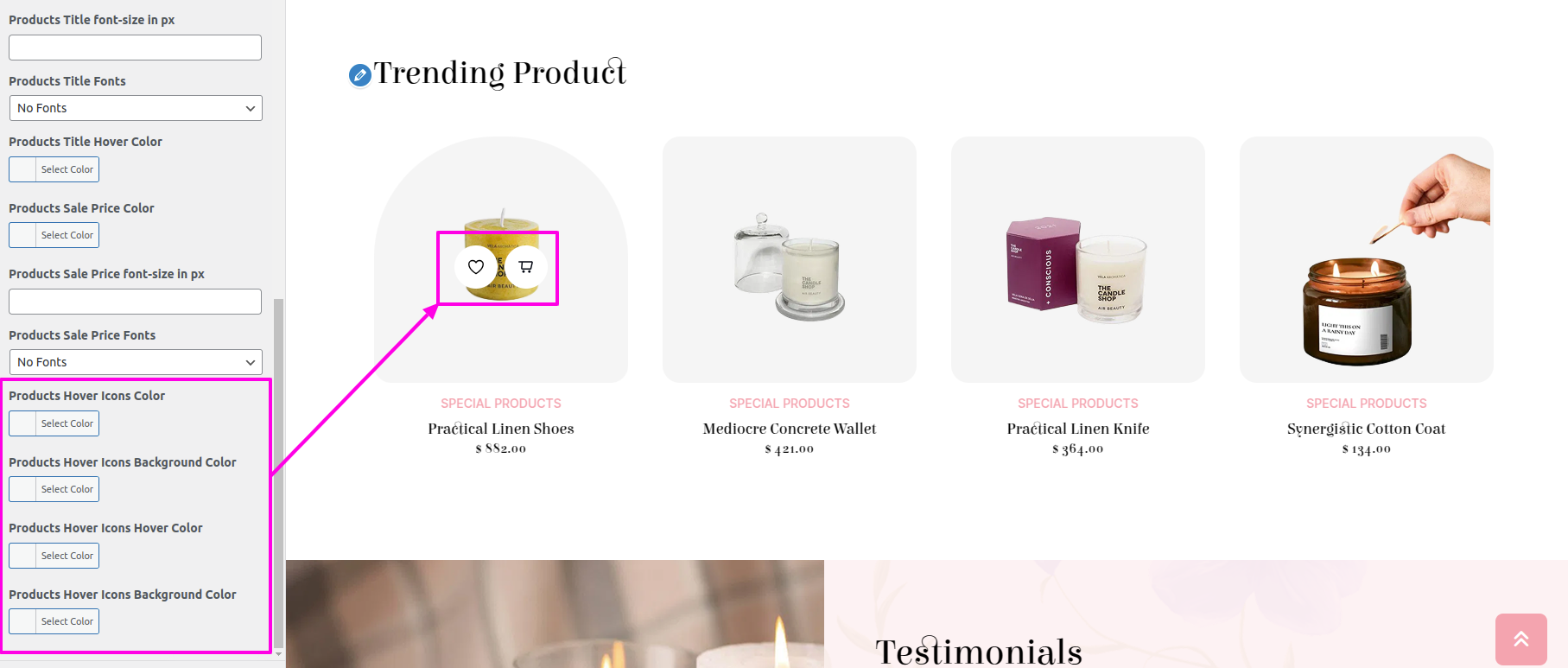Select Color for Products Hover Icons Hover Color
The height and width of the screenshot is (668, 1568).
tap(54, 556)
